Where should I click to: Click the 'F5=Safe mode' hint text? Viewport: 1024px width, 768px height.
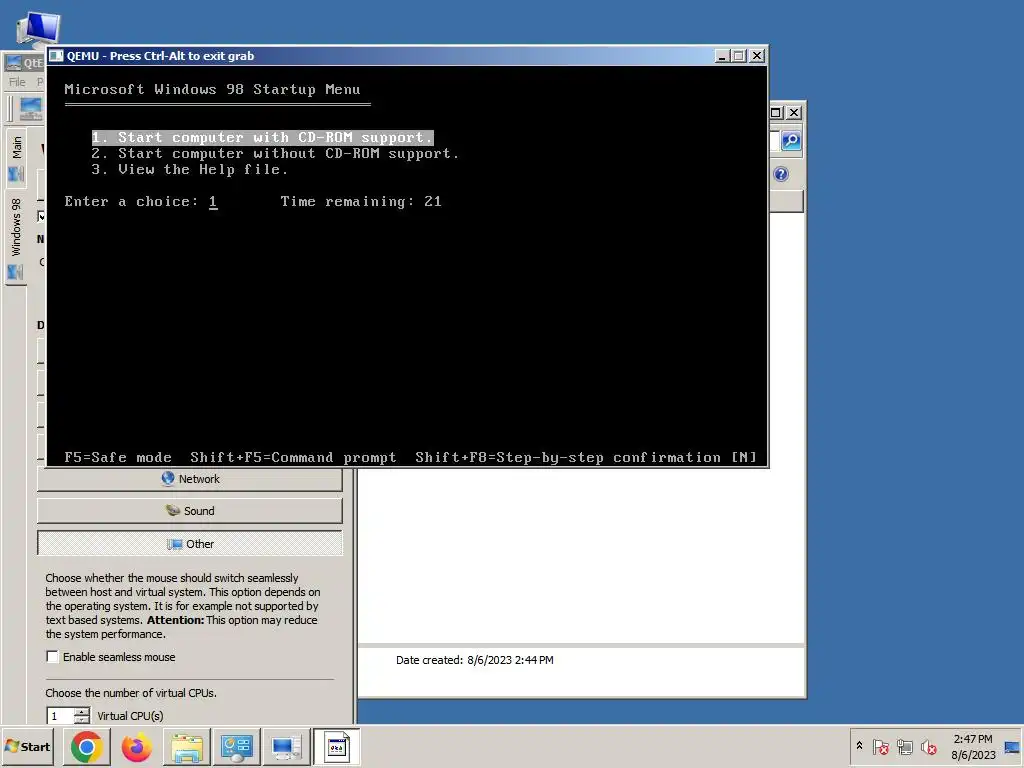tap(118, 457)
